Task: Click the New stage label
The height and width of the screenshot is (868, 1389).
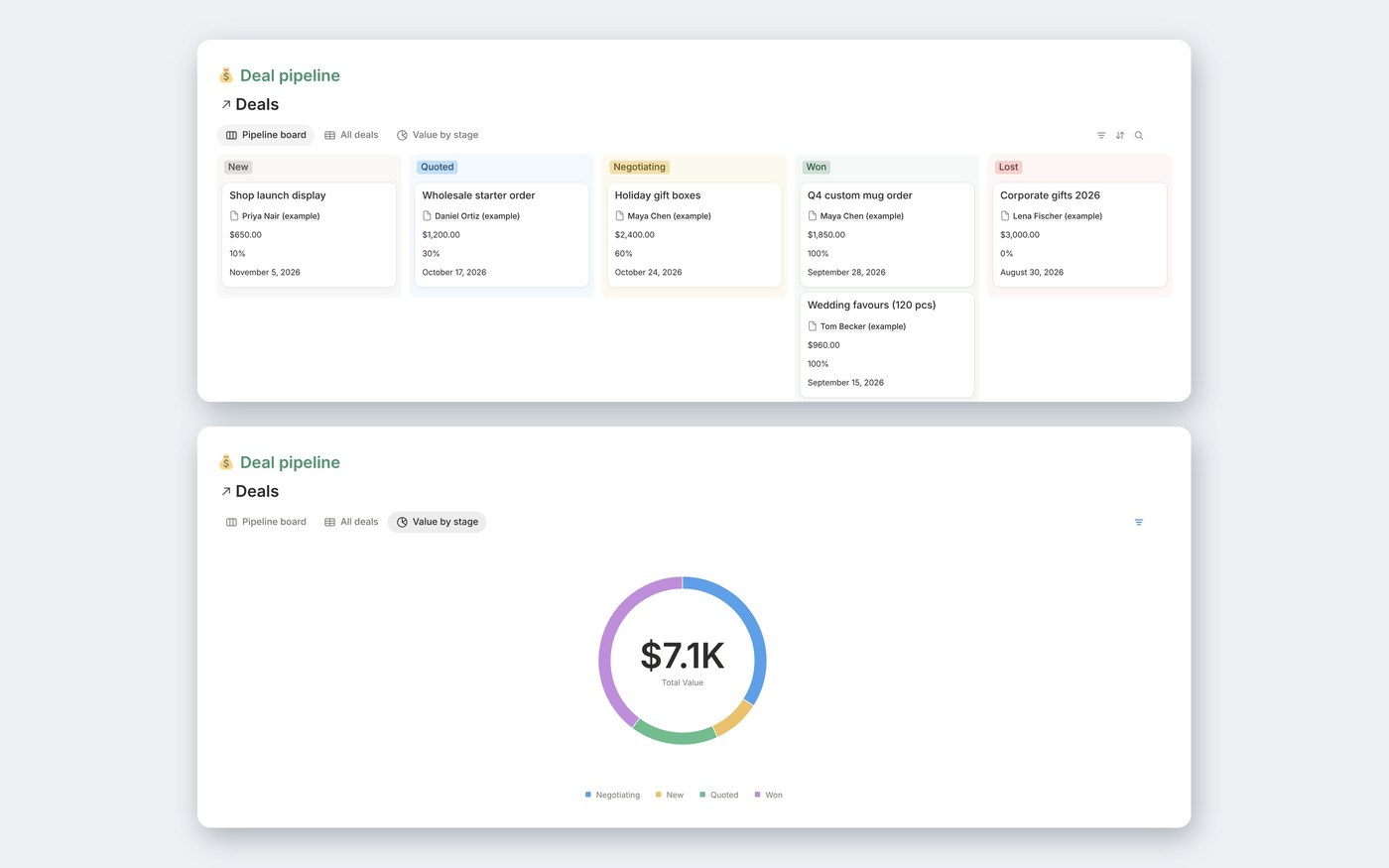Action: [x=238, y=167]
